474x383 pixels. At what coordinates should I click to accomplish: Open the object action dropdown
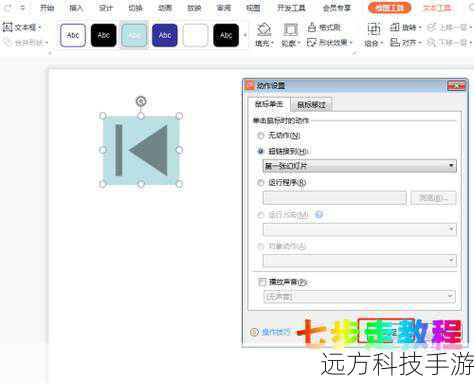[360, 260]
